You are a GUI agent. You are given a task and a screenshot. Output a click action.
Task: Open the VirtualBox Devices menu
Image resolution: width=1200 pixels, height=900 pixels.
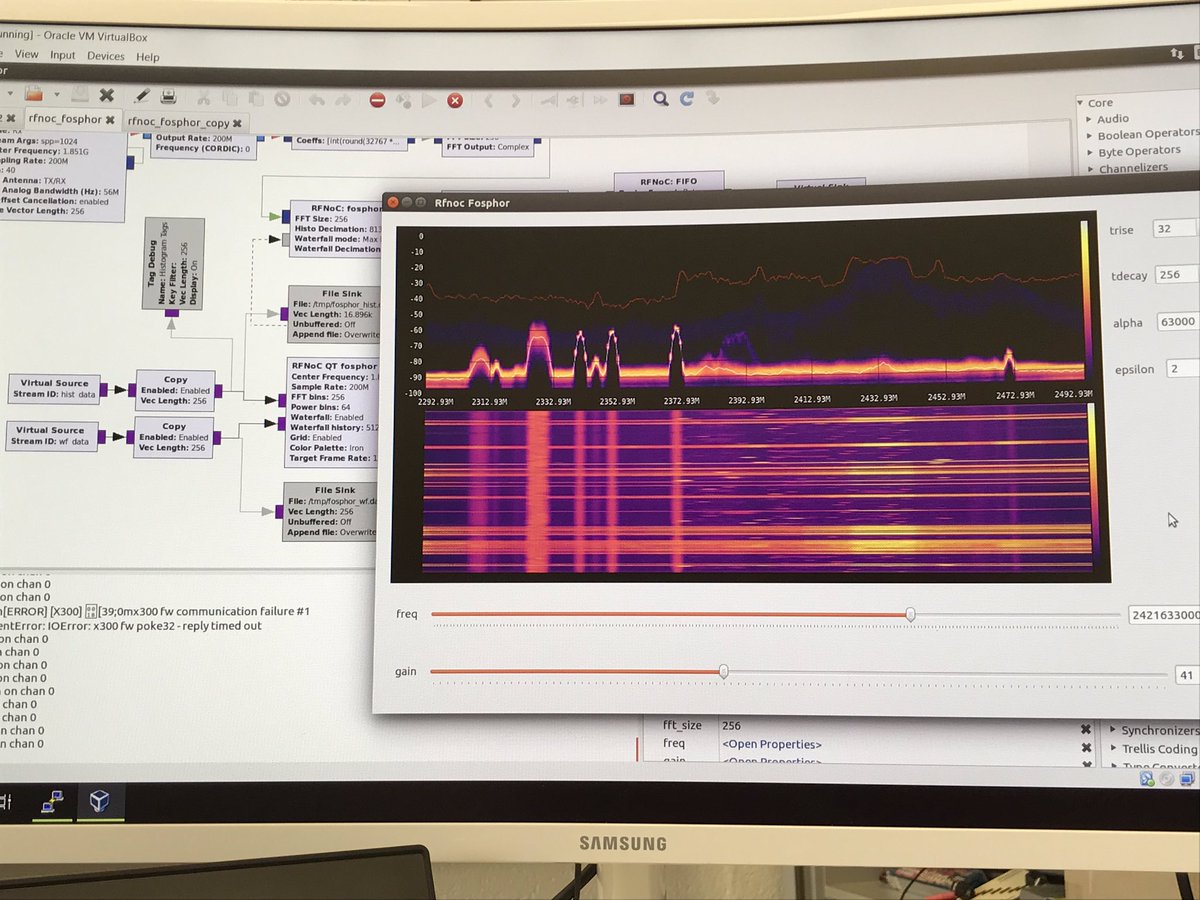click(105, 56)
